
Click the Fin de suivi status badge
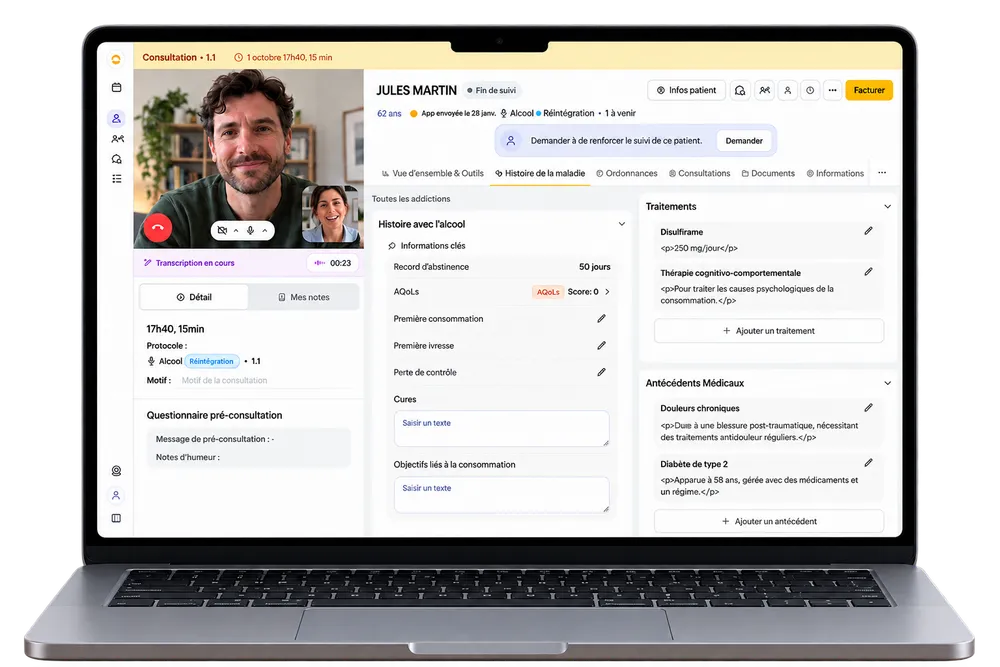[491, 91]
